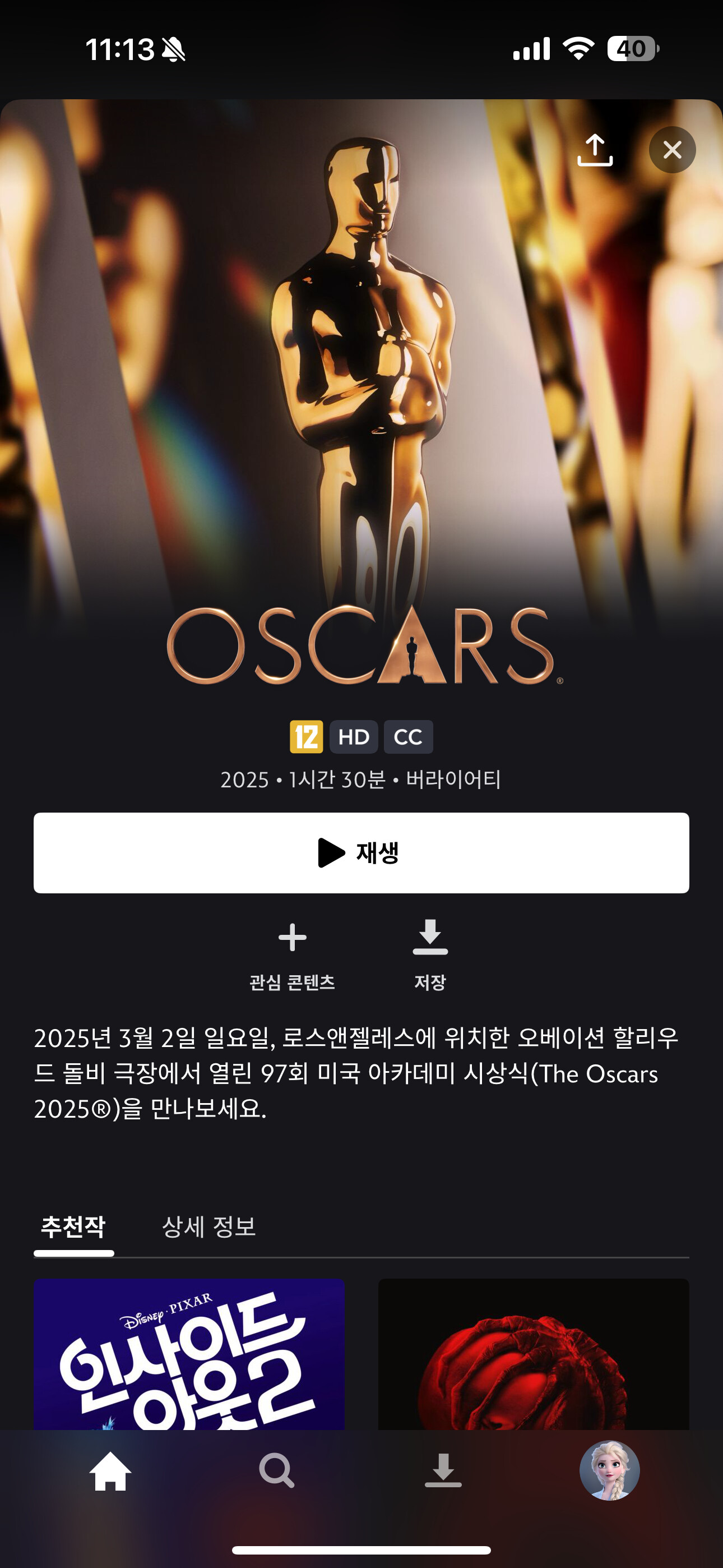This screenshot has height=1568, width=723.
Task: Tap the OSCARS title logo
Action: (x=364, y=645)
